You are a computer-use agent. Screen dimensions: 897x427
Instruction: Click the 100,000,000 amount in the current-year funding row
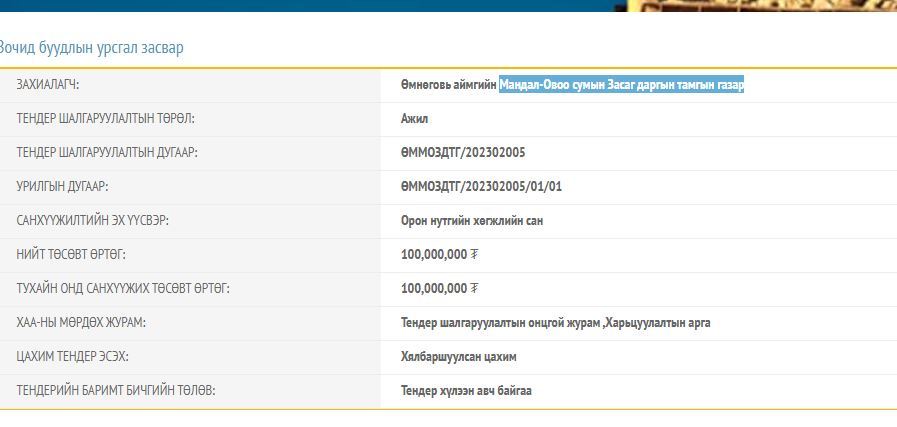(434, 289)
